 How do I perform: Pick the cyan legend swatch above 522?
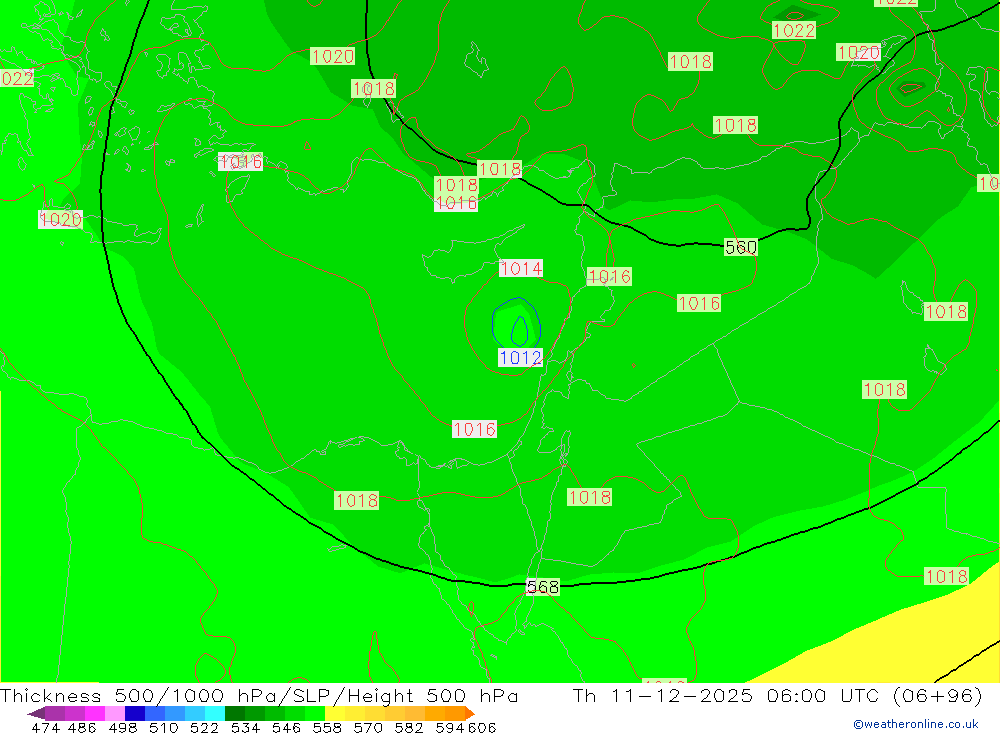(215, 713)
